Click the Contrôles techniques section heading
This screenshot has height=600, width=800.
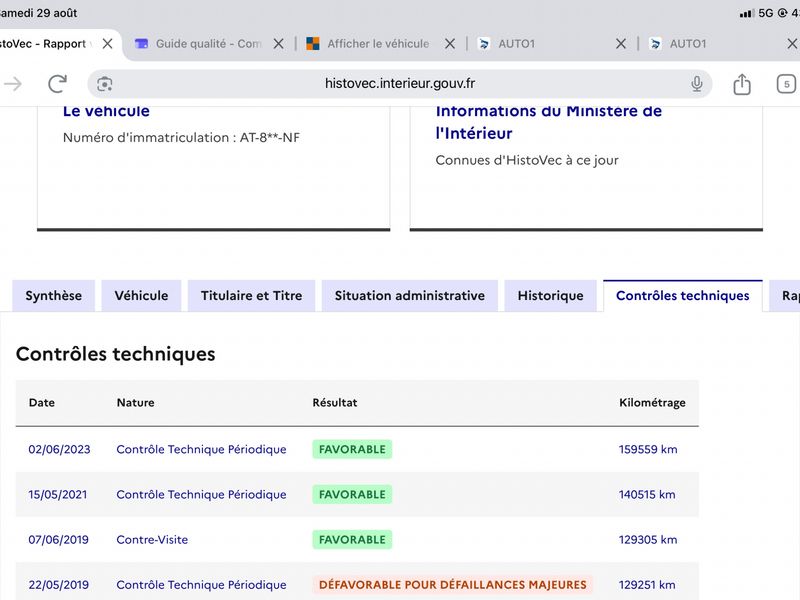(x=116, y=354)
